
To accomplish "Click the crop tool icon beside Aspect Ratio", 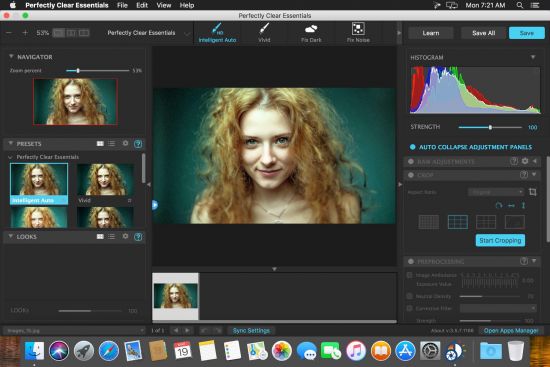I will 532,192.
